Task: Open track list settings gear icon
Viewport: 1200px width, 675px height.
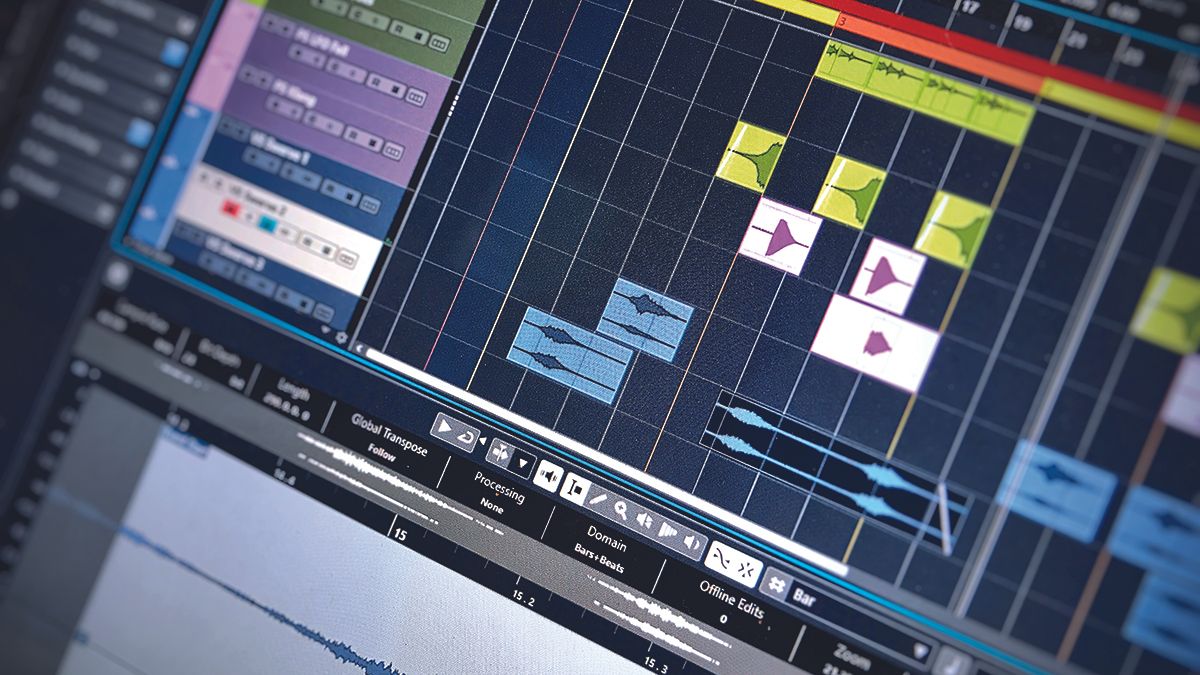Action: 341,338
